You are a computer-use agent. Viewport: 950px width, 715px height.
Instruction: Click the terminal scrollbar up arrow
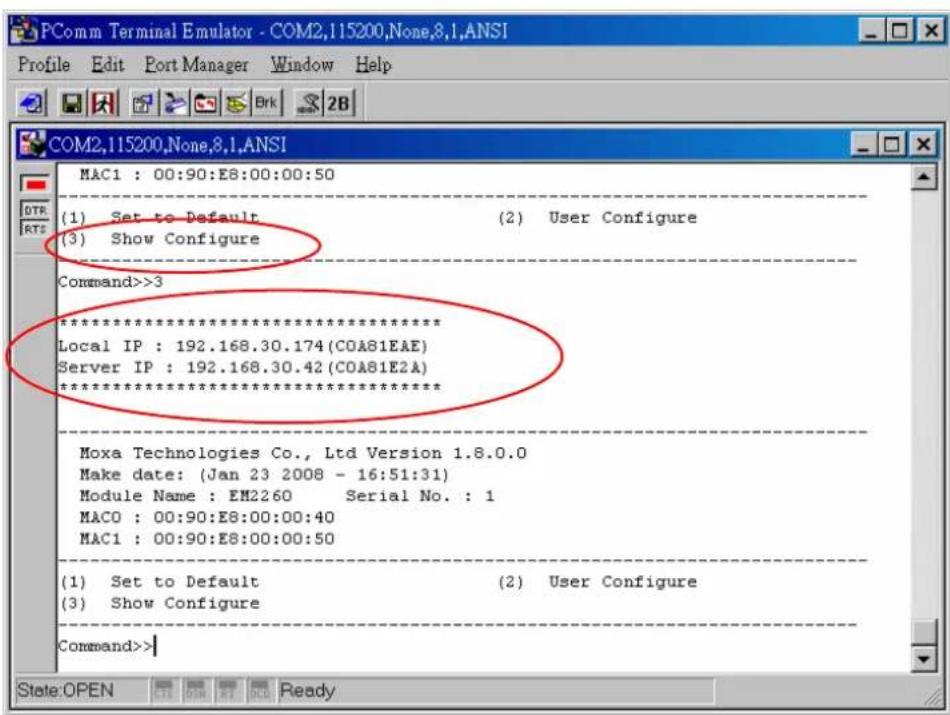(923, 177)
